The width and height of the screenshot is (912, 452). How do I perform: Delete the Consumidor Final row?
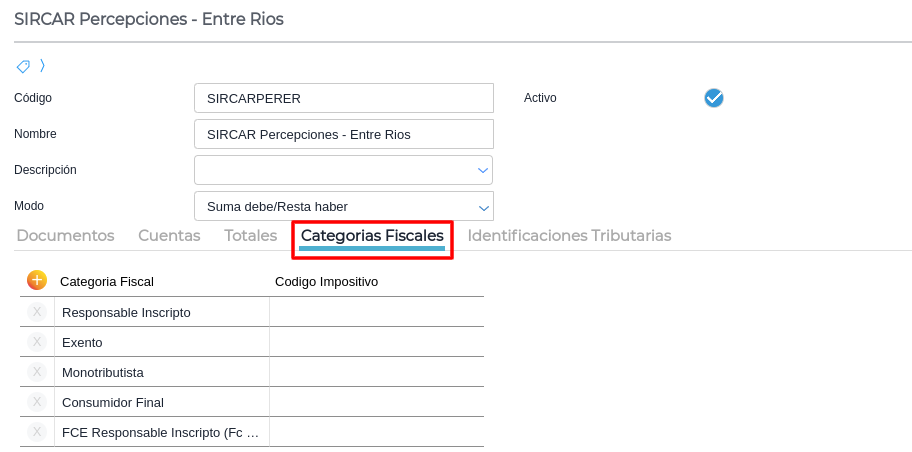click(37, 402)
